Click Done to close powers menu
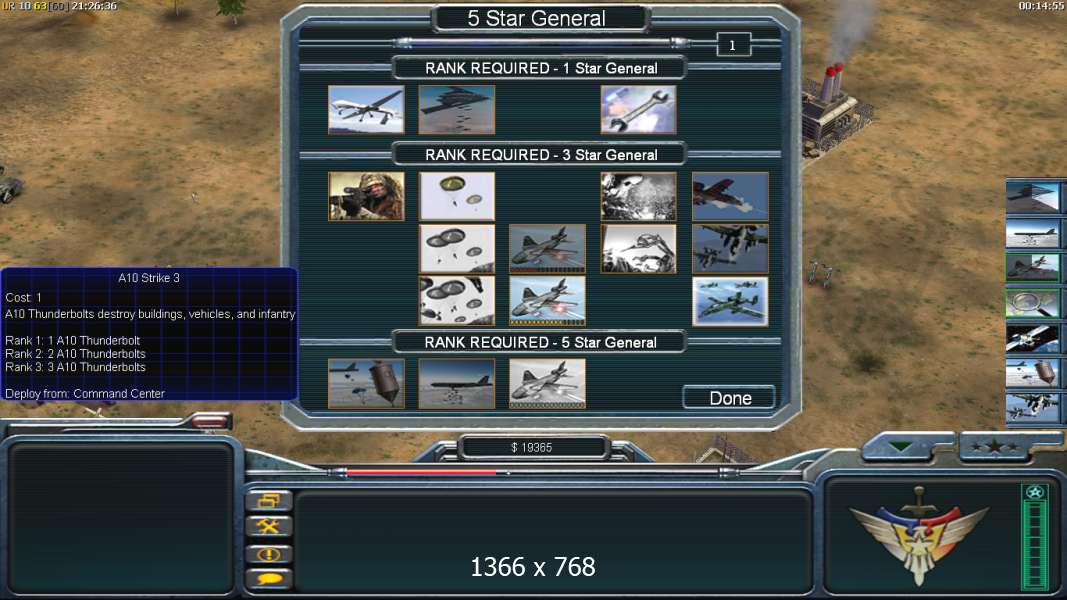 [x=729, y=398]
